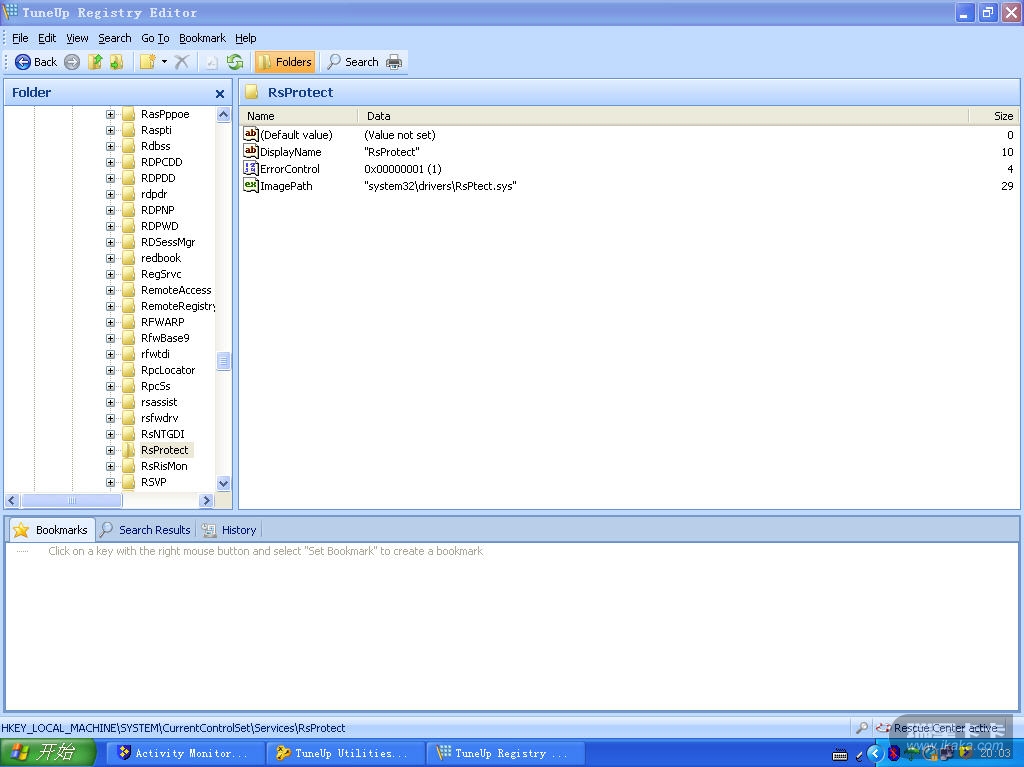Click the folder with green right arrow

coord(116,62)
